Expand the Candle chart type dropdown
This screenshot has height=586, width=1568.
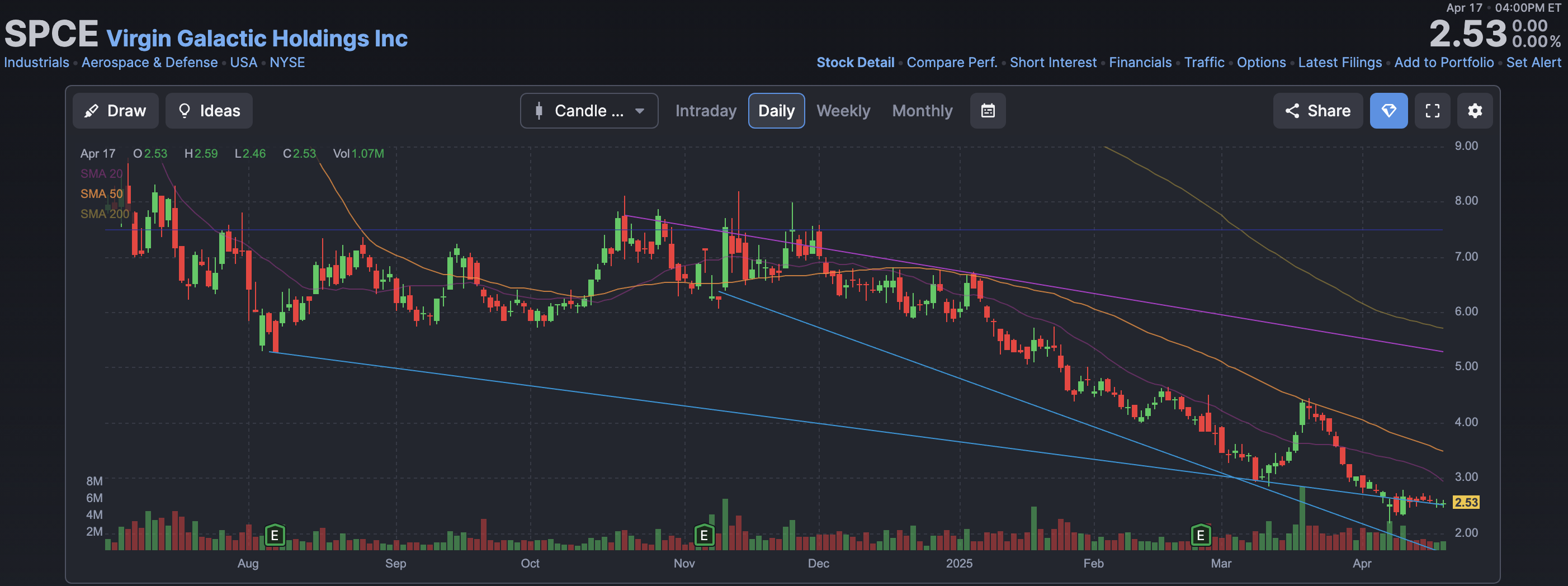[589, 111]
